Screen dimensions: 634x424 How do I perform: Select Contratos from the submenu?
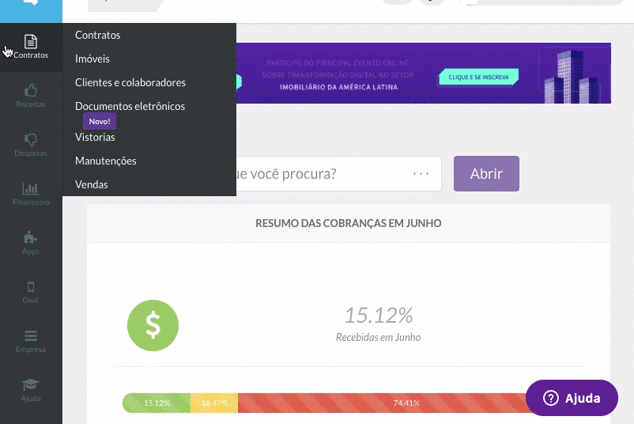point(98,35)
